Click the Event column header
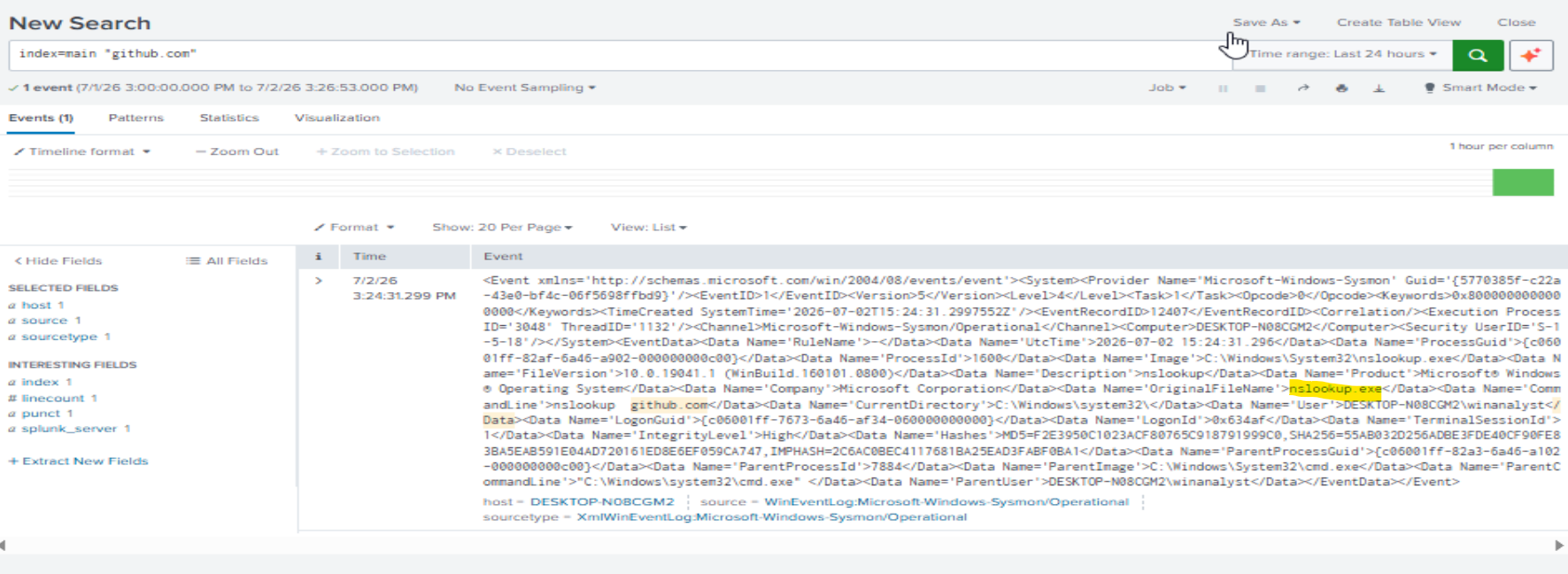Screen dimensions: 1568x574 (x=503, y=256)
